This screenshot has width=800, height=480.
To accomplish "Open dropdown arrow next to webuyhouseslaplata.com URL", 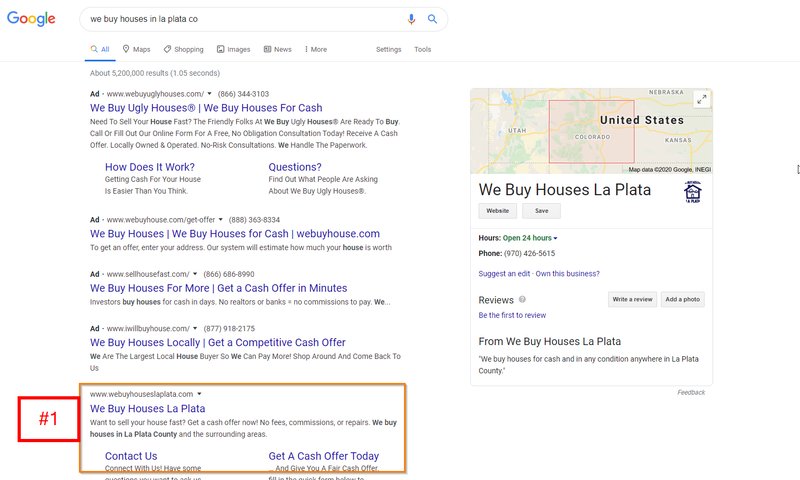I will [x=199, y=394].
